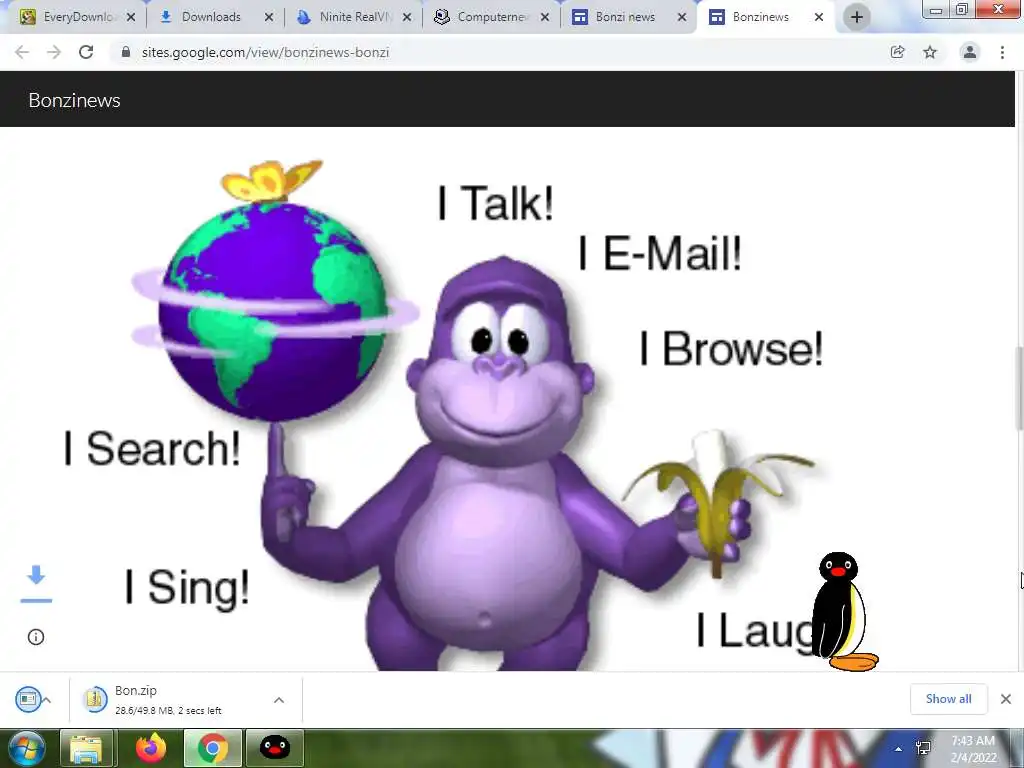The height and width of the screenshot is (768, 1024).
Task: Click the Bon.zip file icon
Action: pos(95,699)
